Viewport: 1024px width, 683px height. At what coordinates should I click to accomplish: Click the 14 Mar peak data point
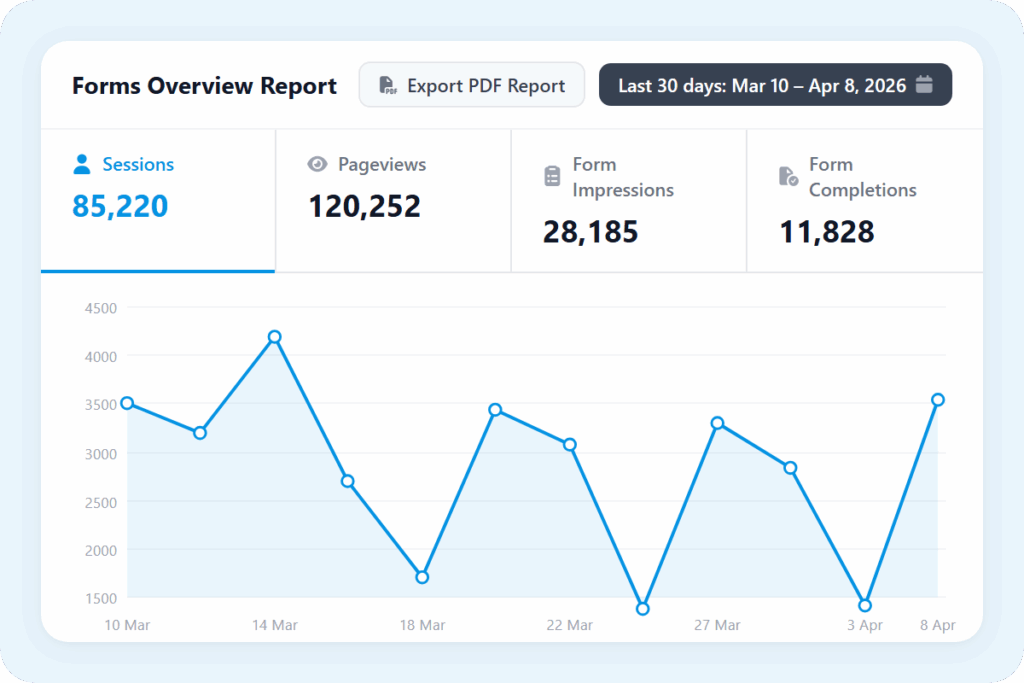[x=274, y=337]
